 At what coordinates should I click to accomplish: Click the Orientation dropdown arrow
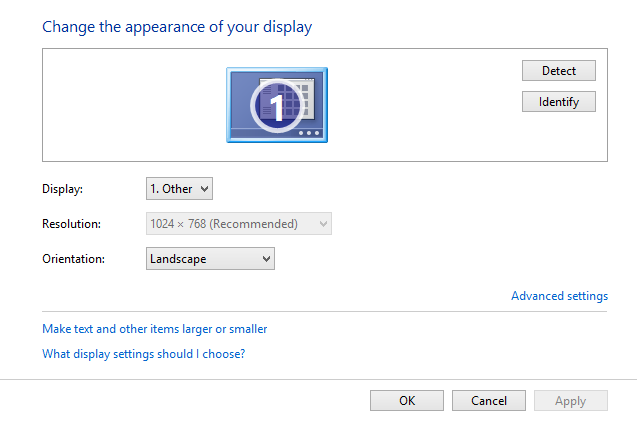[x=265, y=259]
